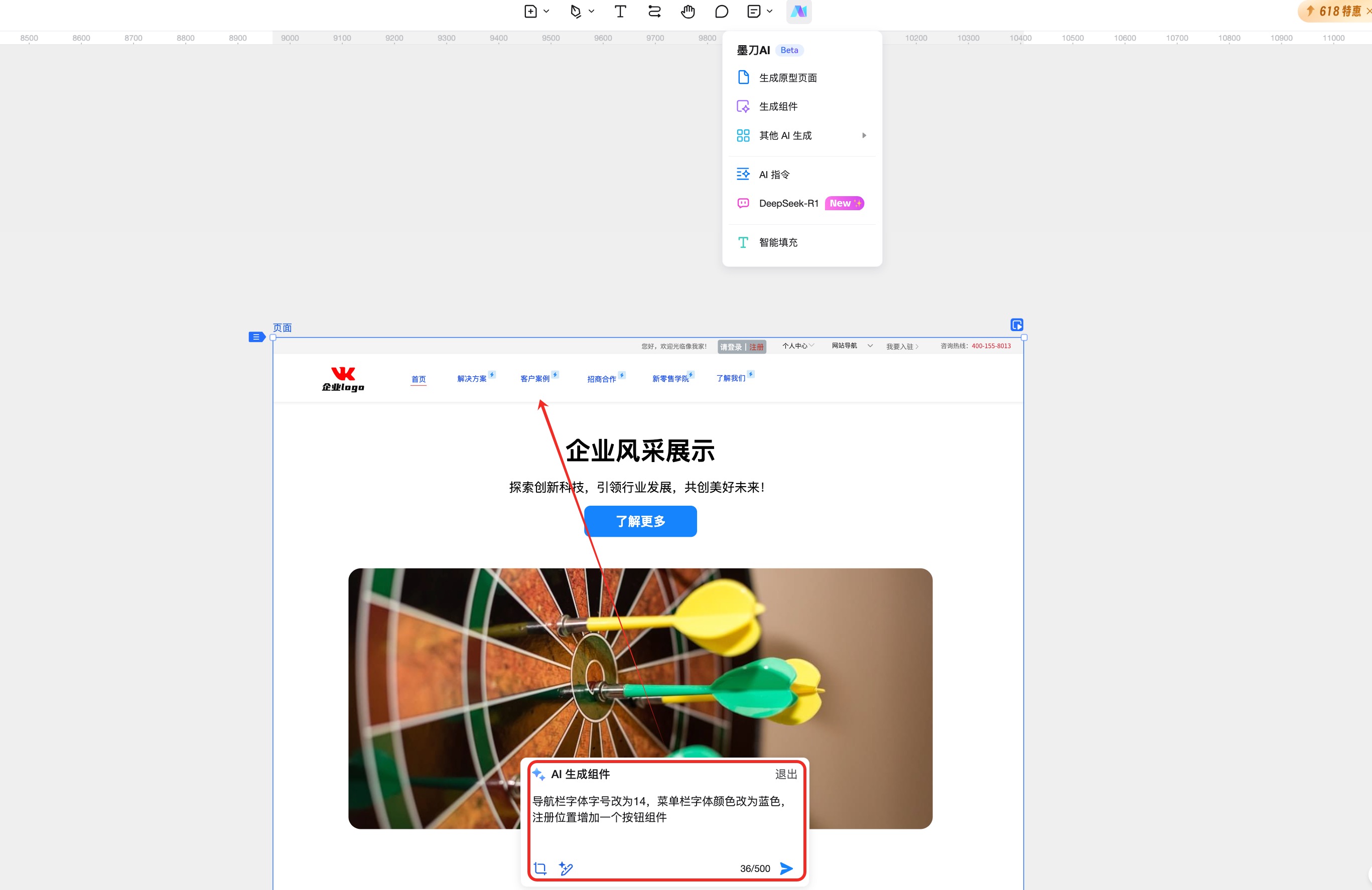The width and height of the screenshot is (1372, 890).
Task: Open 其他 AI 生成 submenu
Action: (802, 135)
